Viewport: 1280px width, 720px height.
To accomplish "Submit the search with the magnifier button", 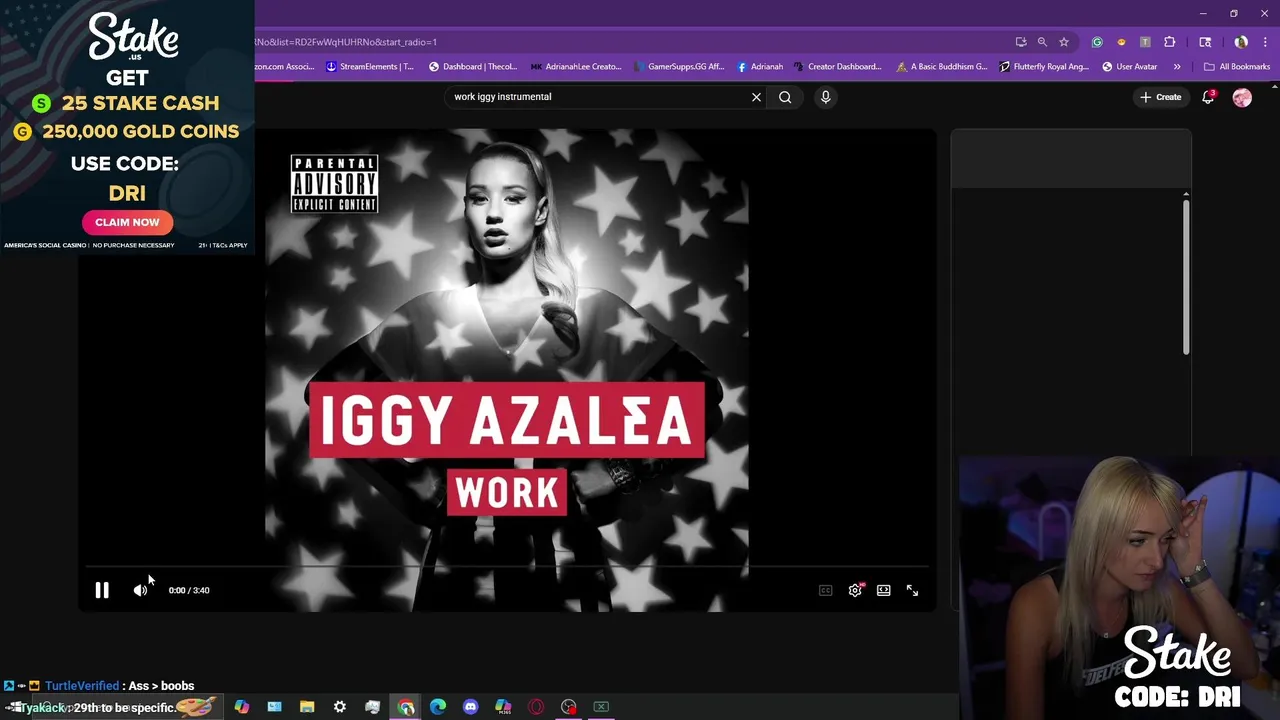I will pos(785,97).
